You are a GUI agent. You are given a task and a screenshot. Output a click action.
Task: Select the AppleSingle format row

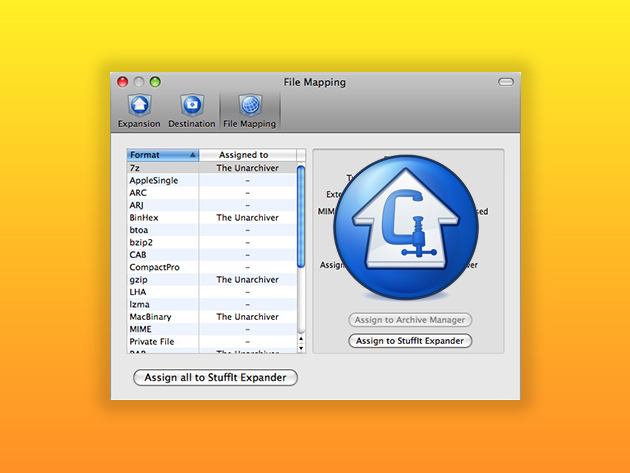(212, 180)
